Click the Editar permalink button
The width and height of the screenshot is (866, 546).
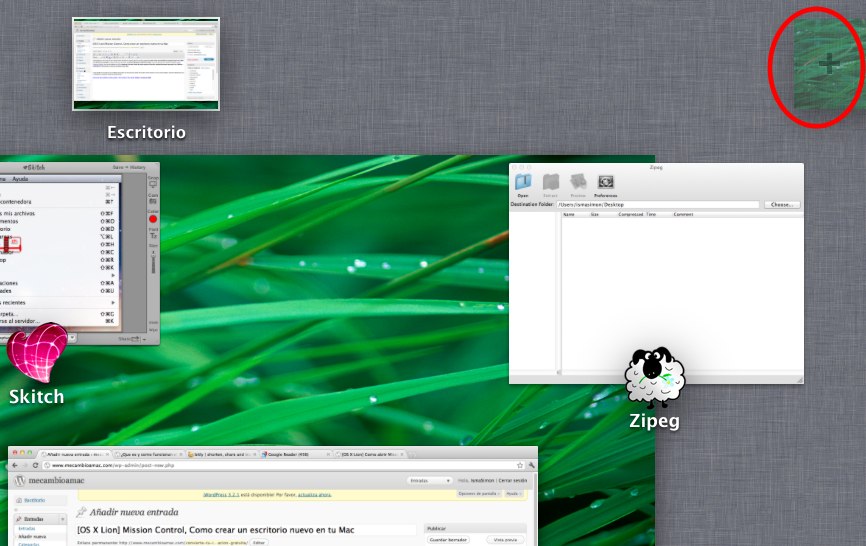(x=259, y=543)
